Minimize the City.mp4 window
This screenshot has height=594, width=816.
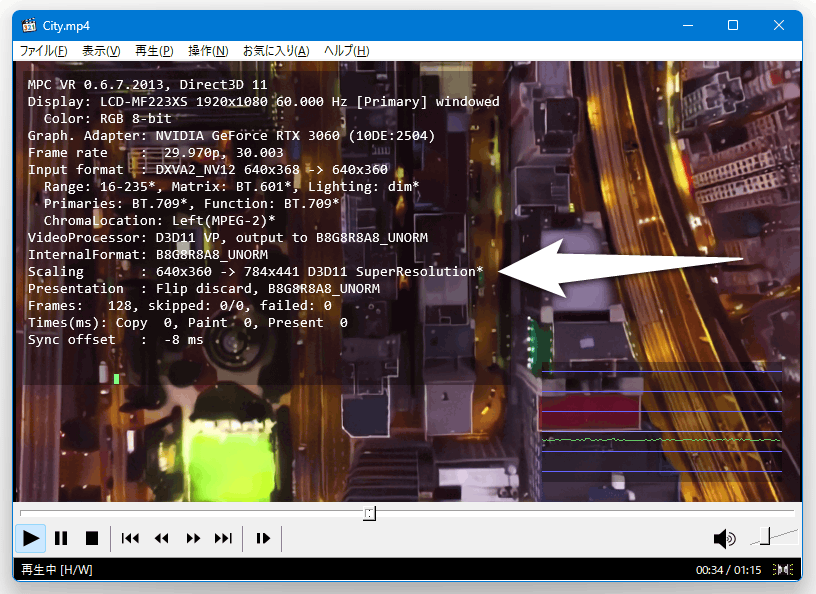[688, 25]
